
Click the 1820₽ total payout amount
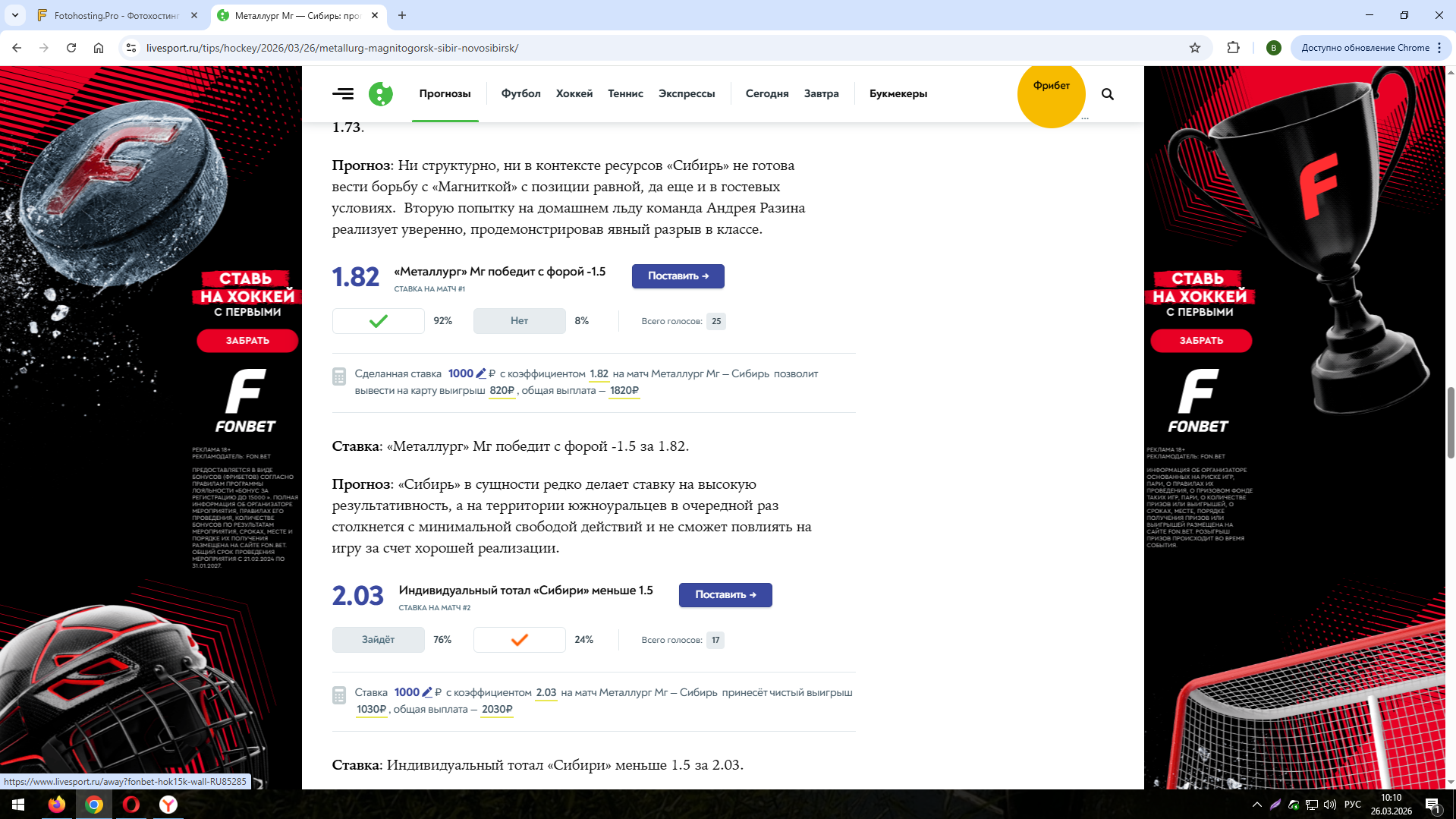(624, 391)
